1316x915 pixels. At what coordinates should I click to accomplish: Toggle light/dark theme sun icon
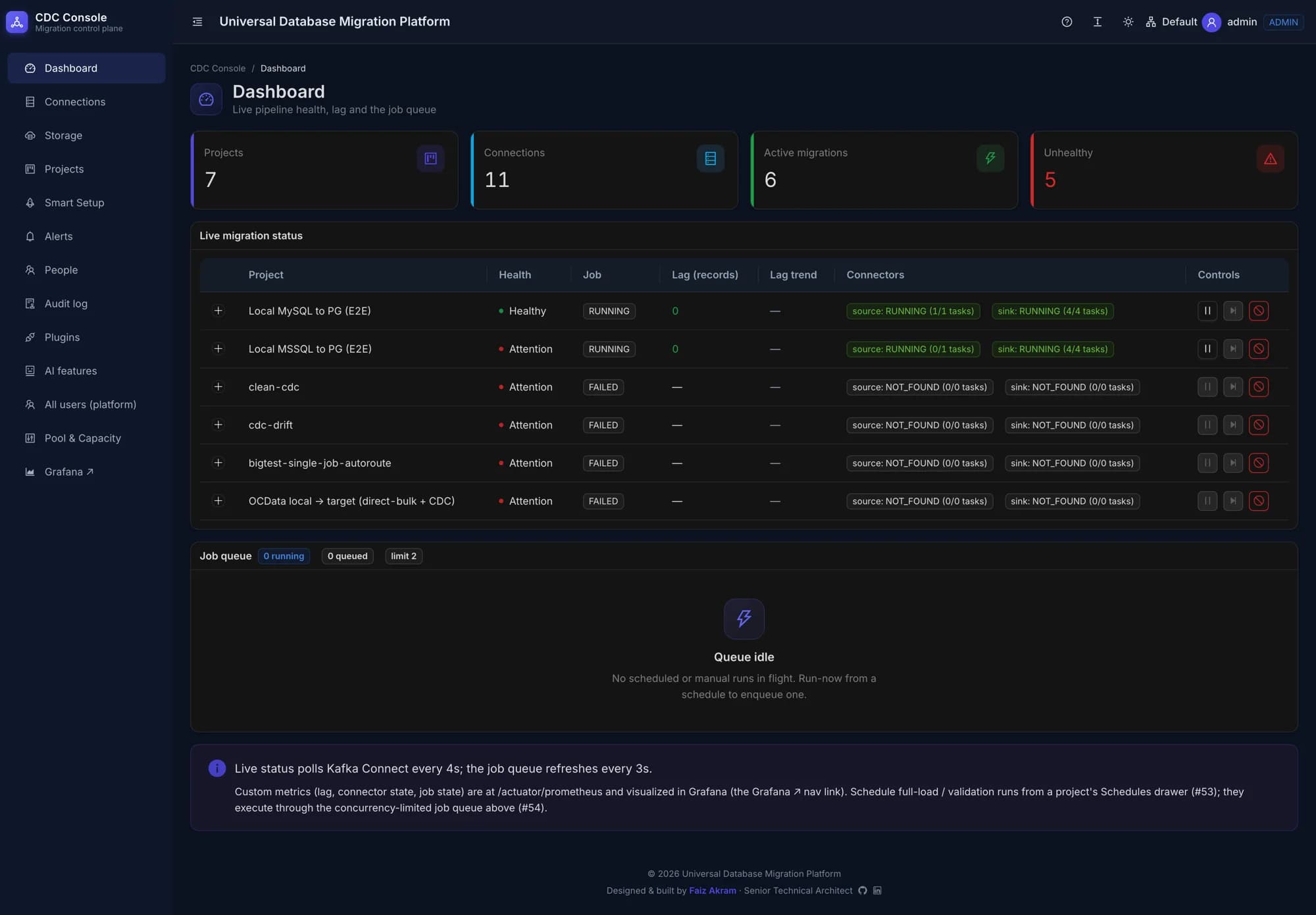(1128, 22)
